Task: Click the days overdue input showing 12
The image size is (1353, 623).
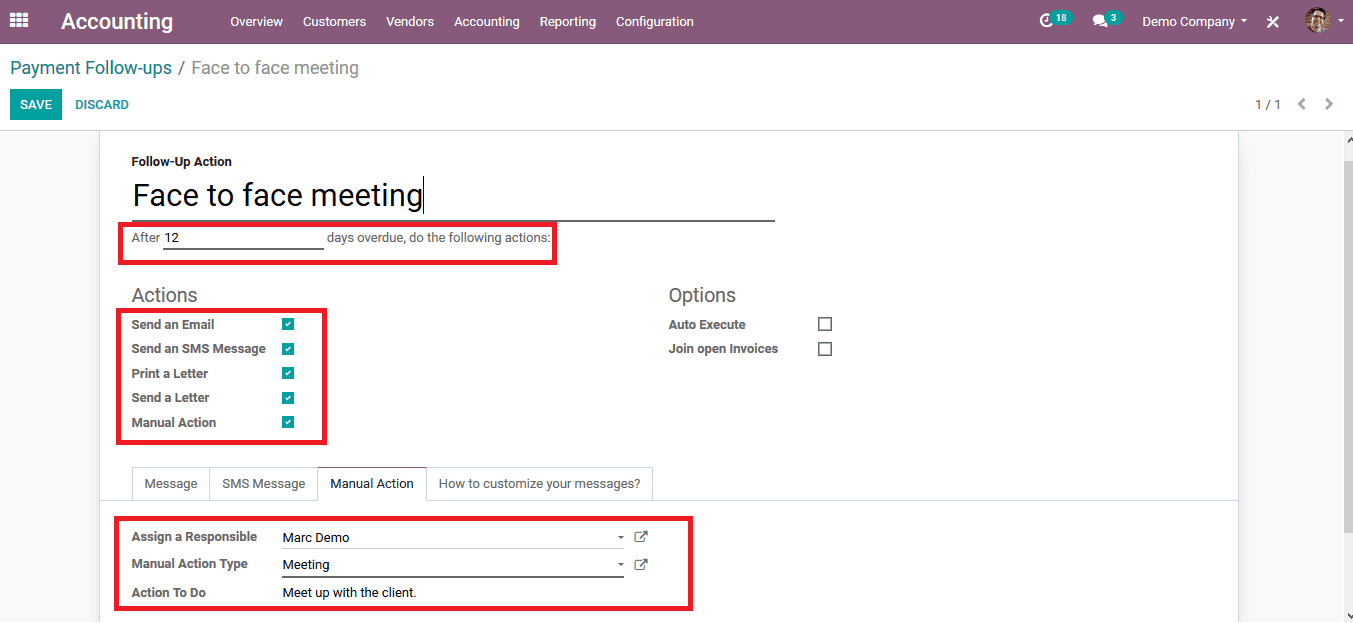Action: tap(243, 238)
